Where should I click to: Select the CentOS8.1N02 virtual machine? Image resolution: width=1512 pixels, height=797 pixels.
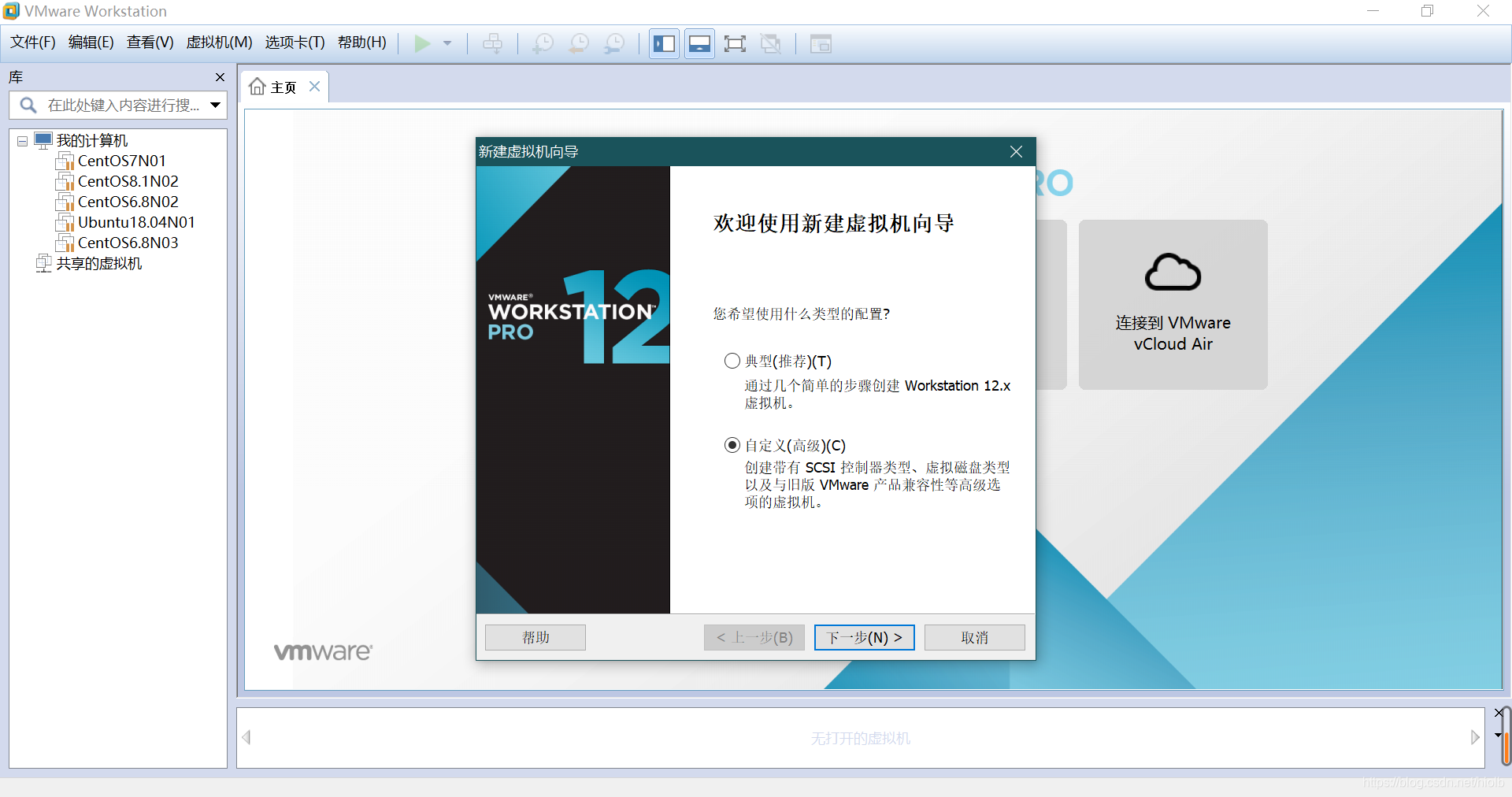pos(128,182)
